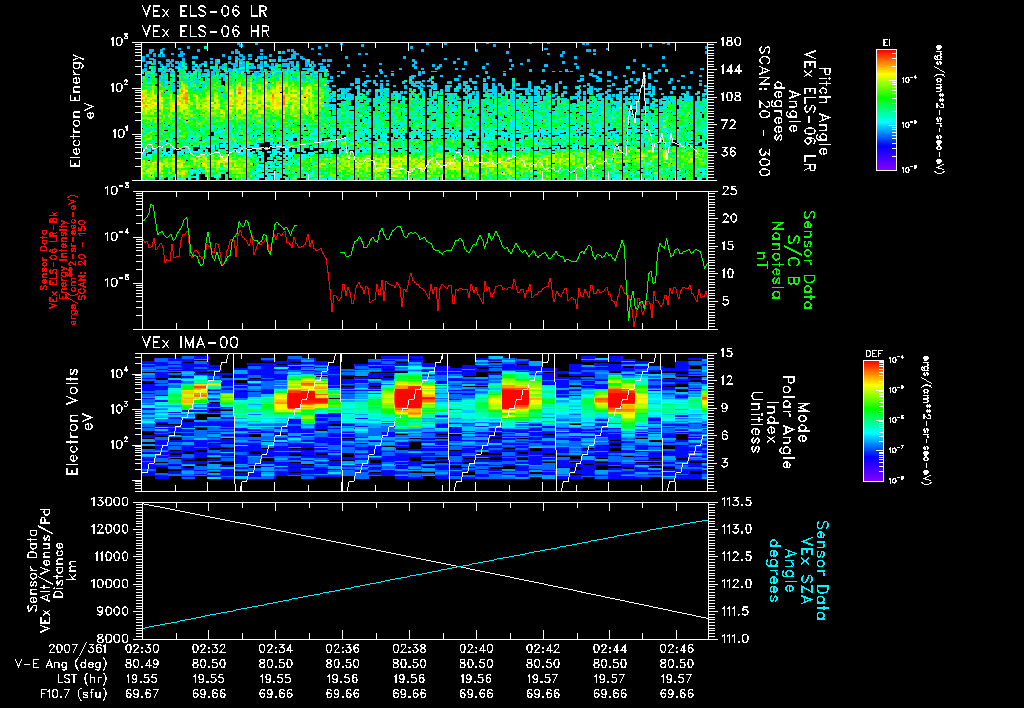Click the '02:34' time axis label
Screen dimensions: 1024x708
click(276, 649)
